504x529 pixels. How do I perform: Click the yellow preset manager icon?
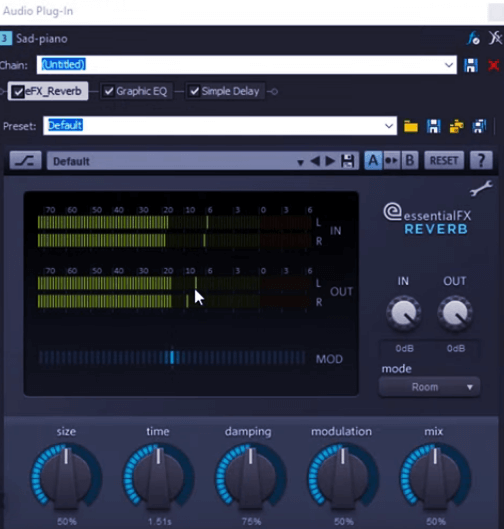[x=456, y=127]
